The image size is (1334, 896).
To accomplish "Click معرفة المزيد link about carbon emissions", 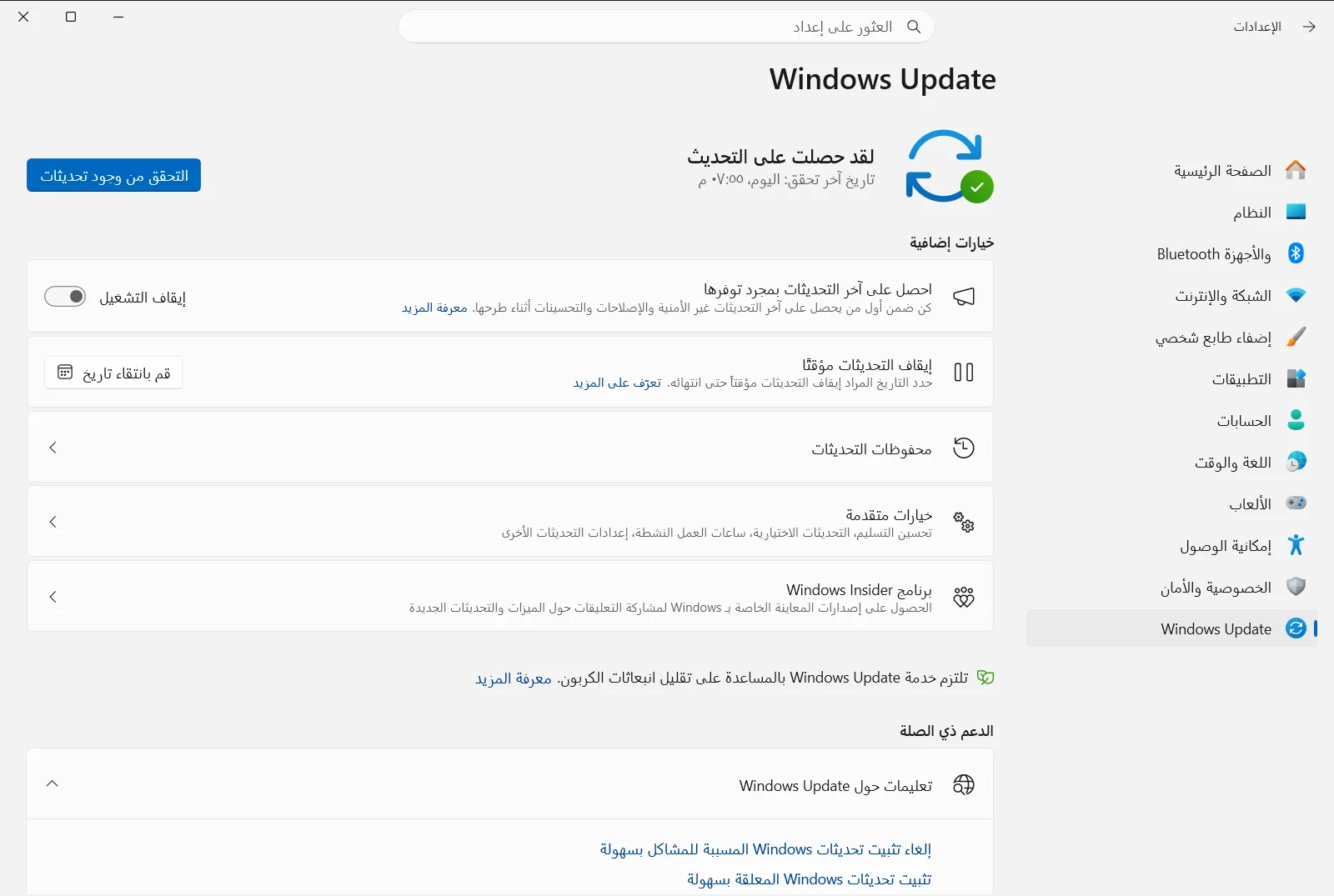I will click(514, 678).
